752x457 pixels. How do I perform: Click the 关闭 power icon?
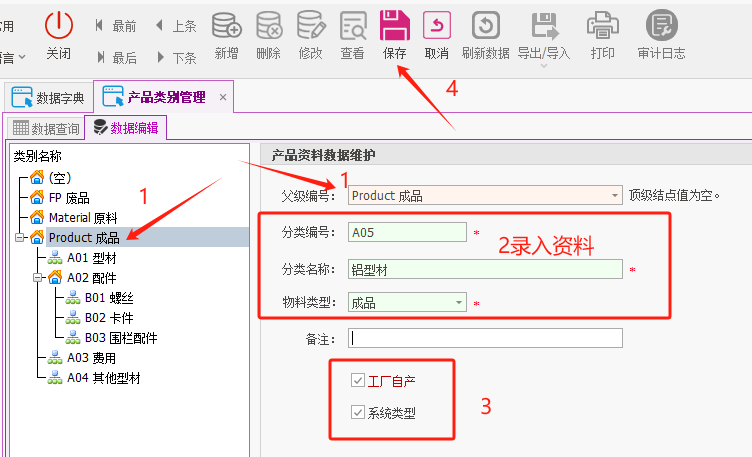(59, 25)
